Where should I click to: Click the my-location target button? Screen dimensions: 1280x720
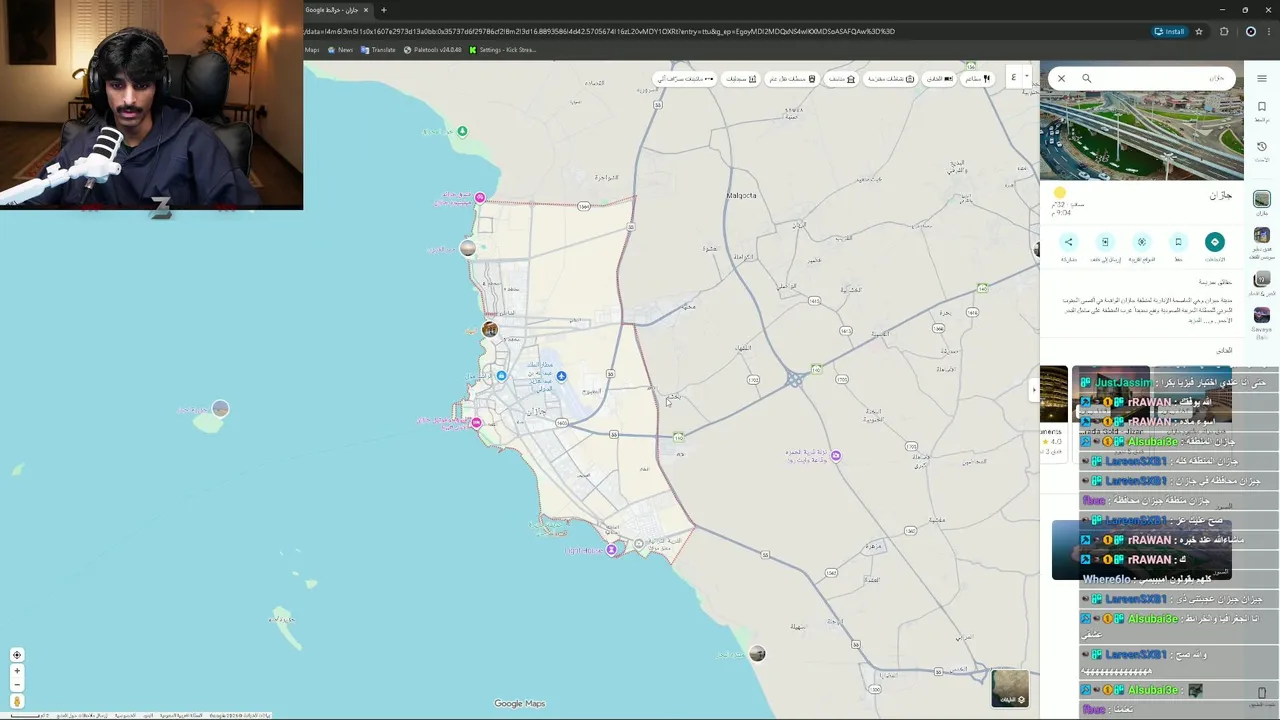point(17,655)
